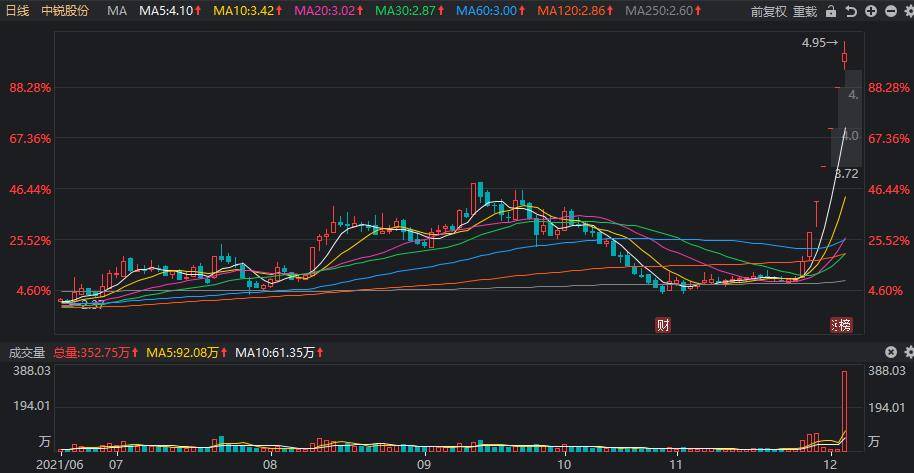
Task: Click the lock icon in chart toolbar
Action: tap(832, 11)
